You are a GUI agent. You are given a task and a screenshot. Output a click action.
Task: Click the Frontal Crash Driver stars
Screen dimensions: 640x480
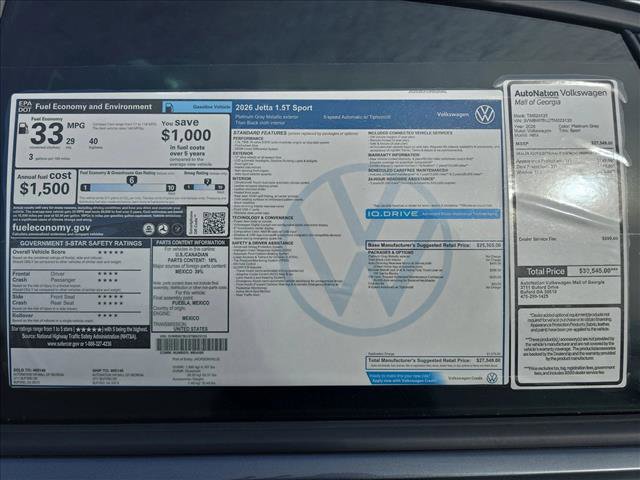(108, 274)
